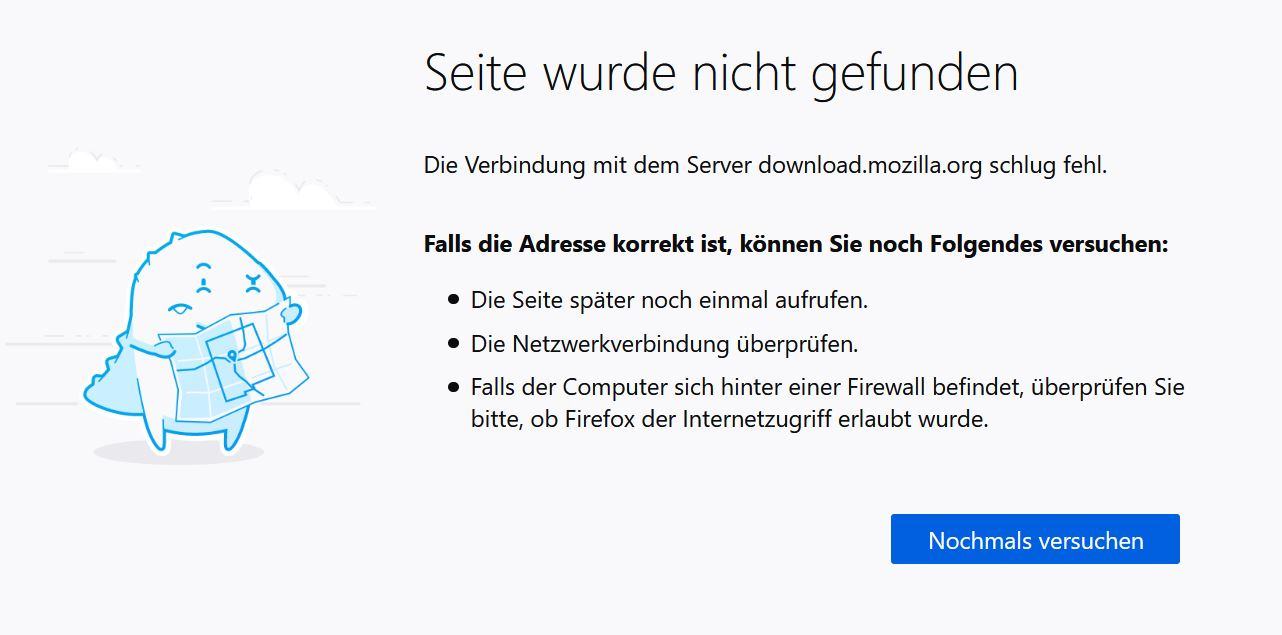Click the server name "download.mozilla.org"

870,165
